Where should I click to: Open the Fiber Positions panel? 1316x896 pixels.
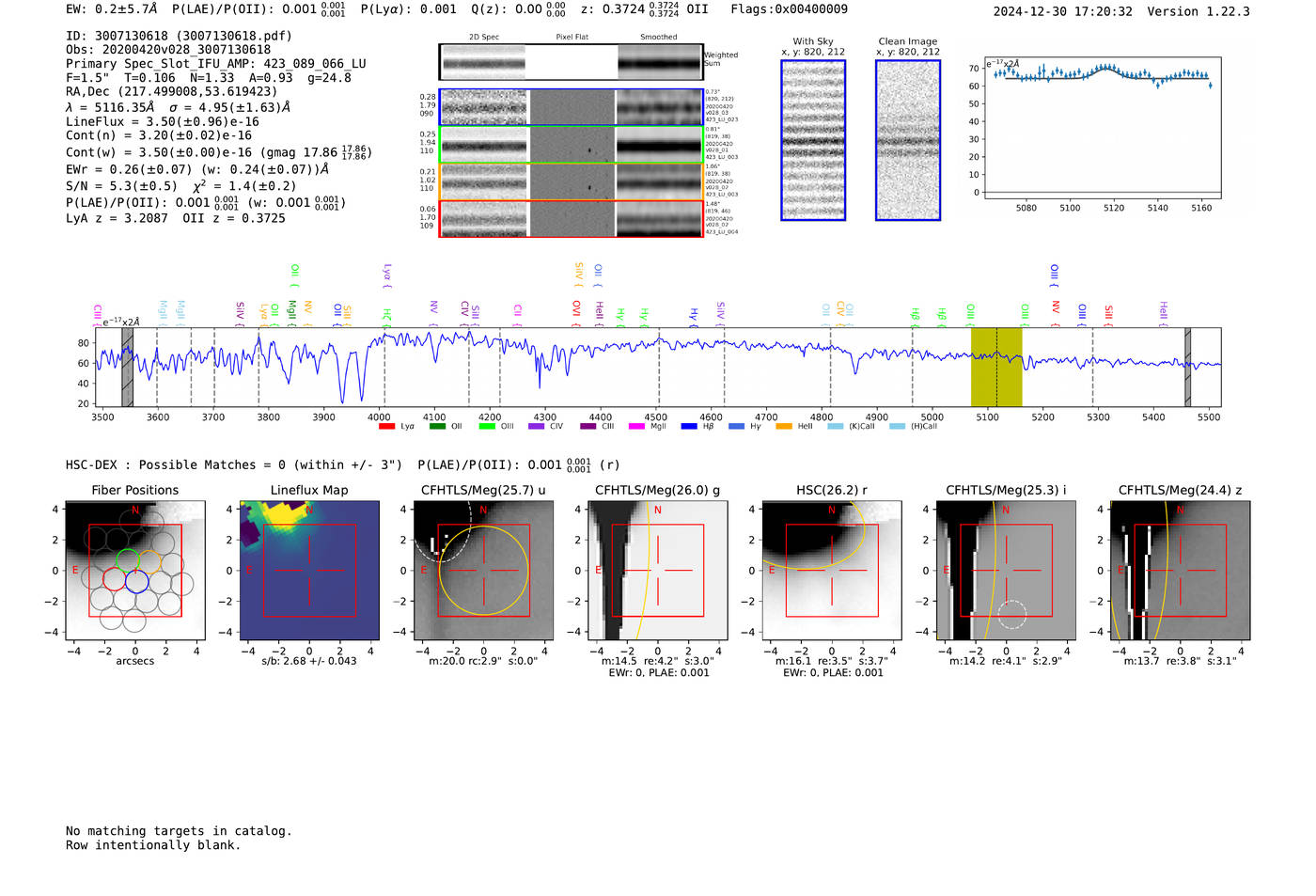(x=135, y=571)
